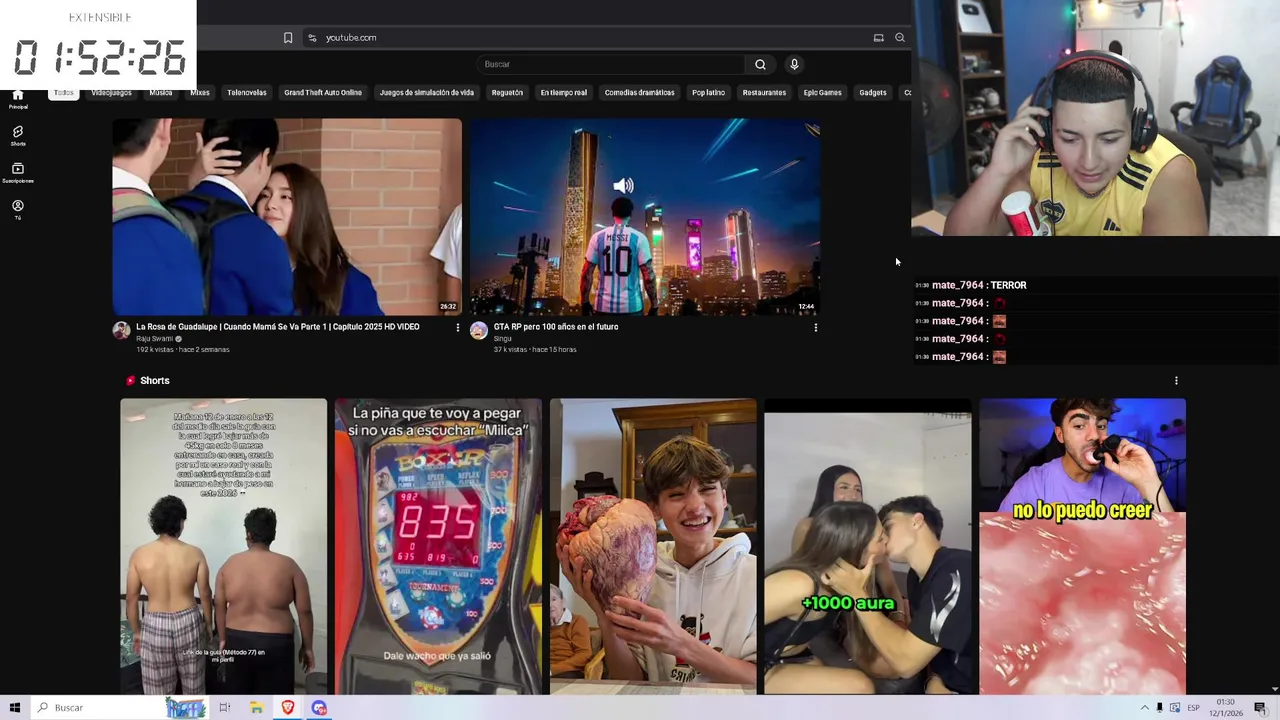The height and width of the screenshot is (720, 1280).
Task: Open the Shorts section options menu
Action: tap(1176, 380)
